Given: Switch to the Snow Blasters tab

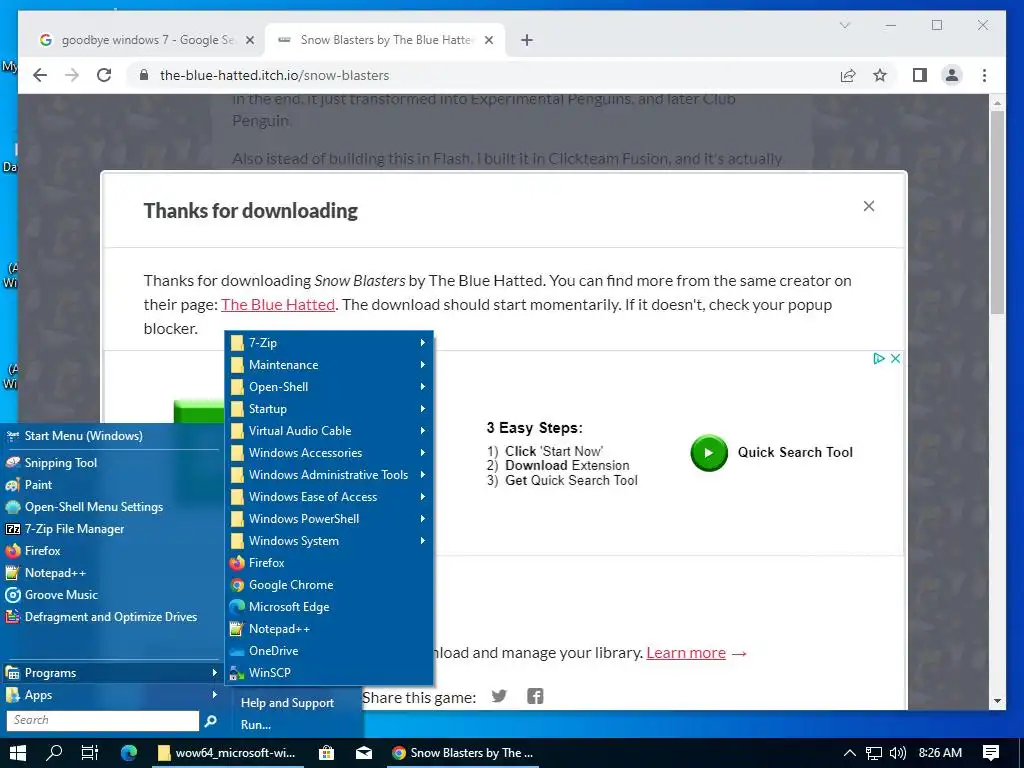Looking at the screenshot, I should pyautogui.click(x=385, y=40).
